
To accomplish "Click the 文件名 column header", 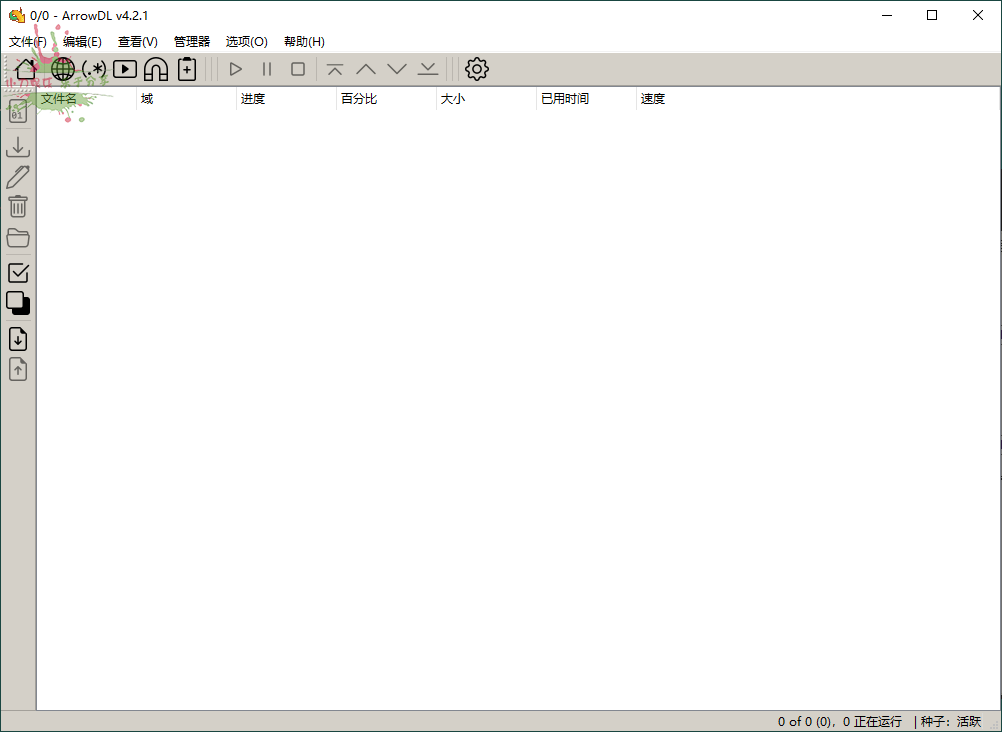I will [x=60, y=99].
